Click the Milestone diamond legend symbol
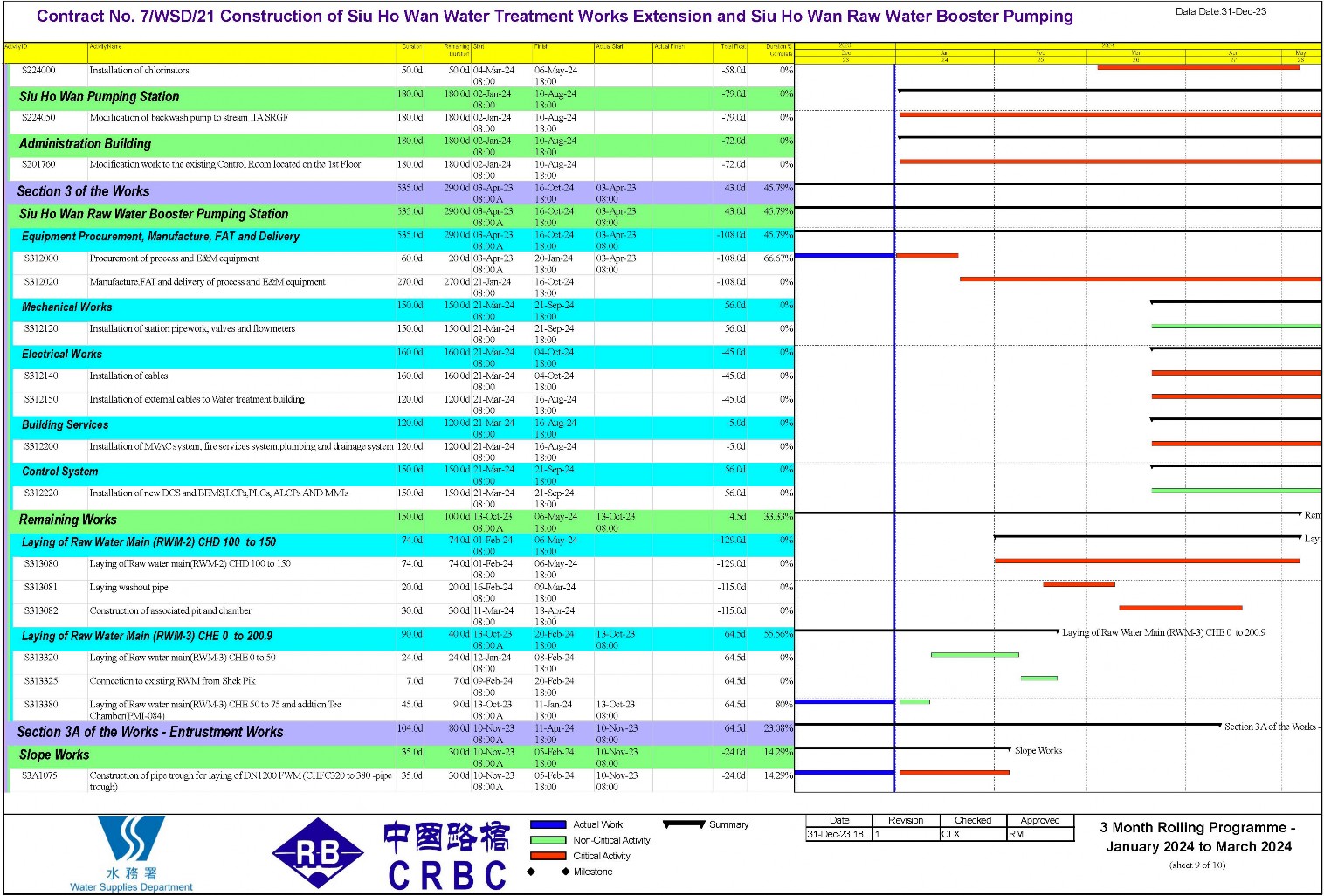Viewport: 1324px width, 896px height. 548,872
